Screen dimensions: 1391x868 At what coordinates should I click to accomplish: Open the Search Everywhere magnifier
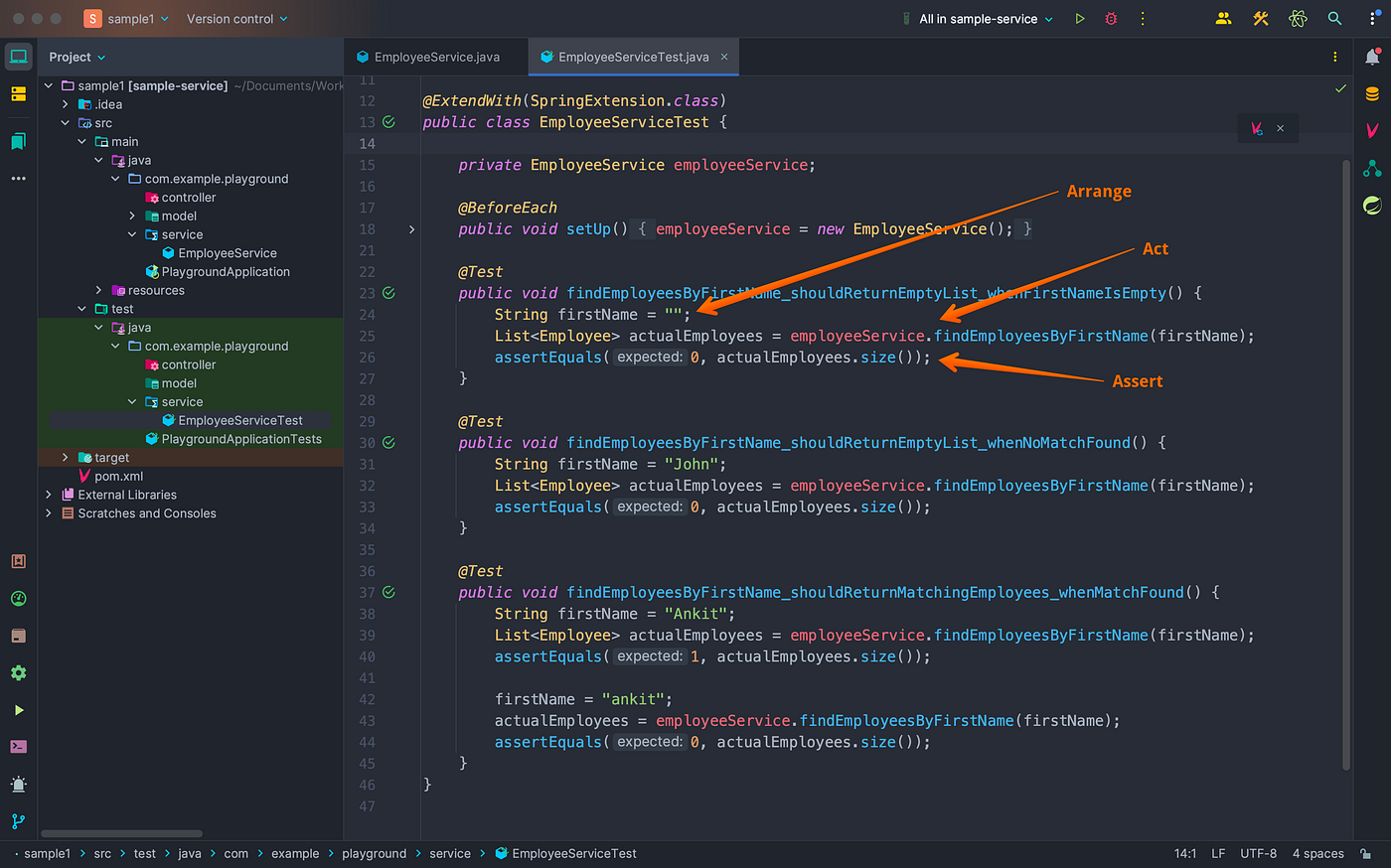coord(1334,19)
